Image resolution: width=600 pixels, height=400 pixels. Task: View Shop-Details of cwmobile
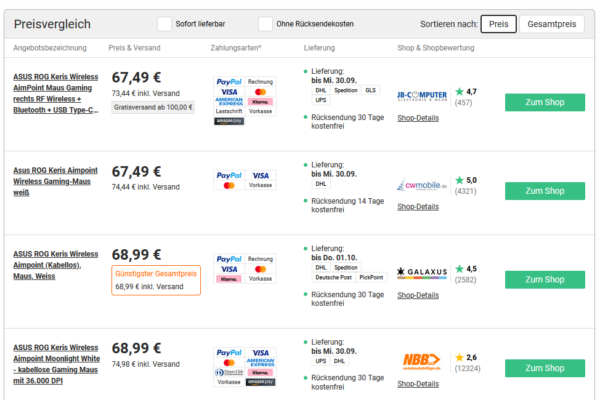click(x=418, y=207)
